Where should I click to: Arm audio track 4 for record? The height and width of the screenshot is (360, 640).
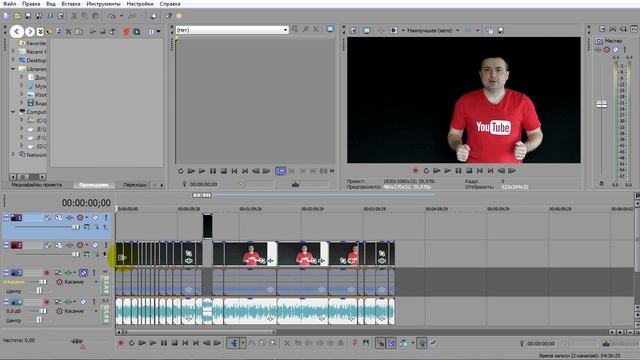47,302
